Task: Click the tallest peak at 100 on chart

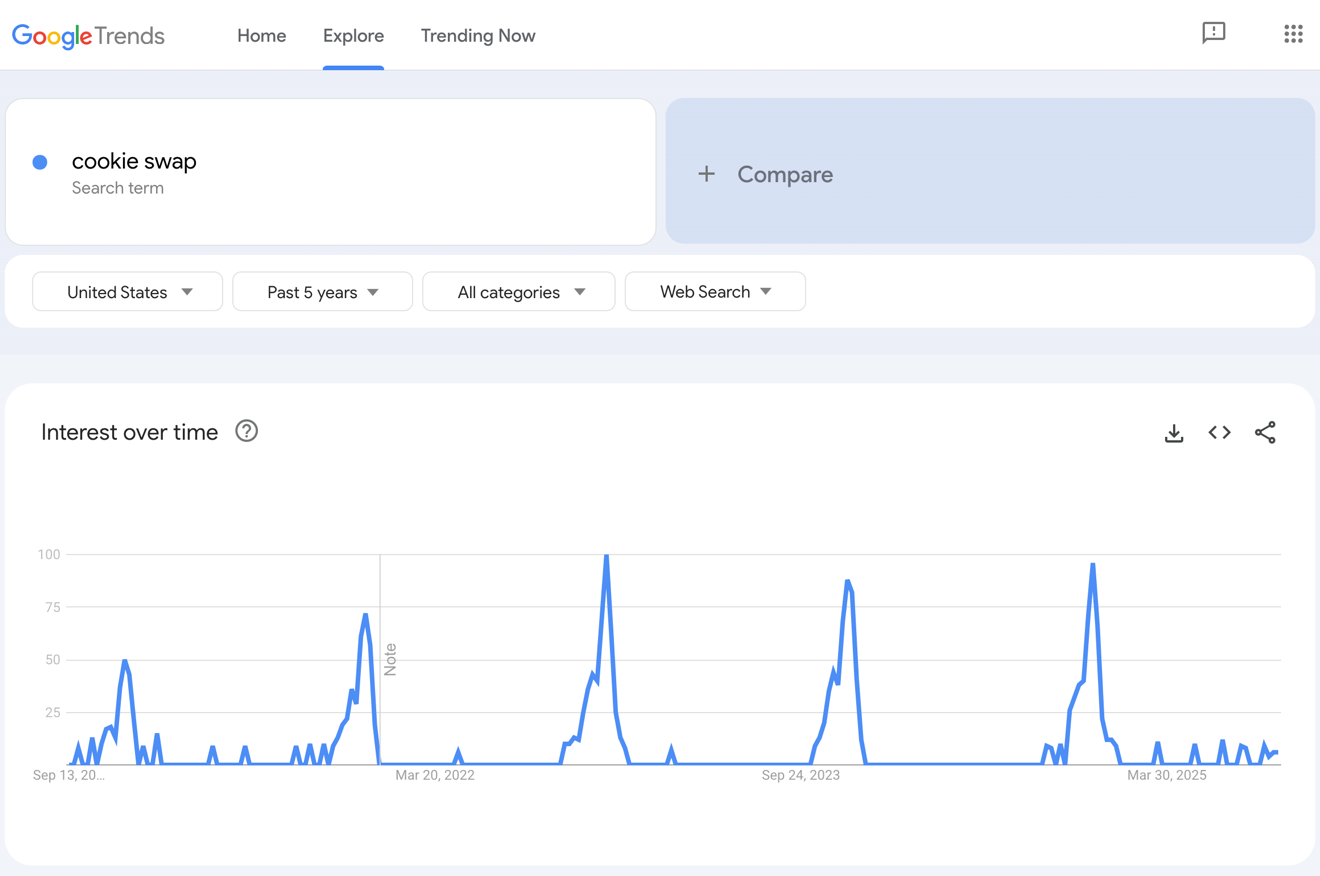Action: (x=606, y=556)
